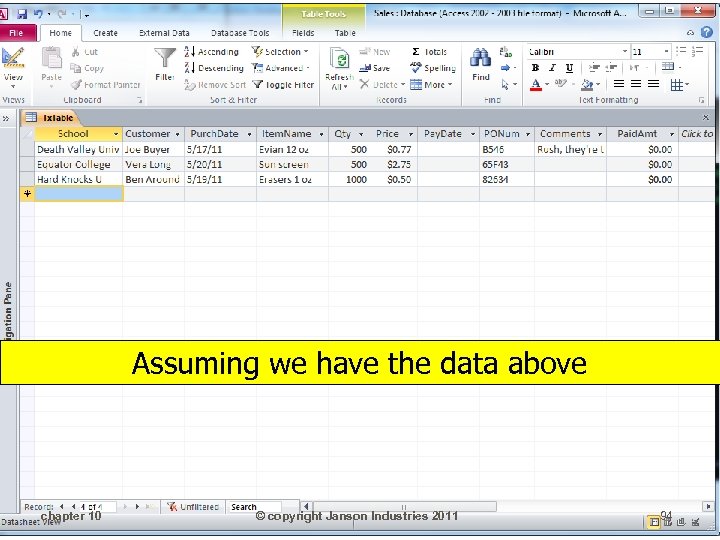Open the font name Calibri dropdown
The width and height of the screenshot is (720, 540).
point(624,51)
